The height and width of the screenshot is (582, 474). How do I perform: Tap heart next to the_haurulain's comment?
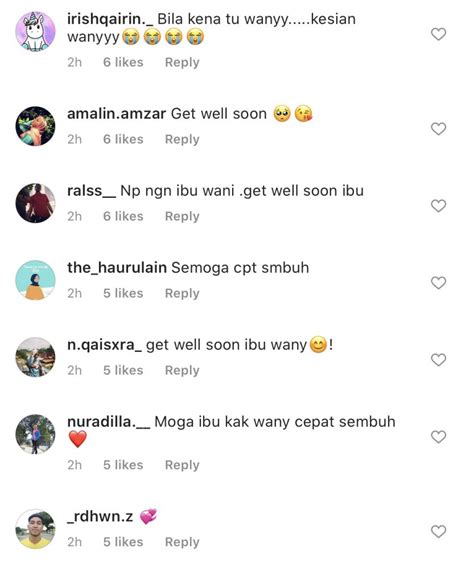[x=438, y=283]
